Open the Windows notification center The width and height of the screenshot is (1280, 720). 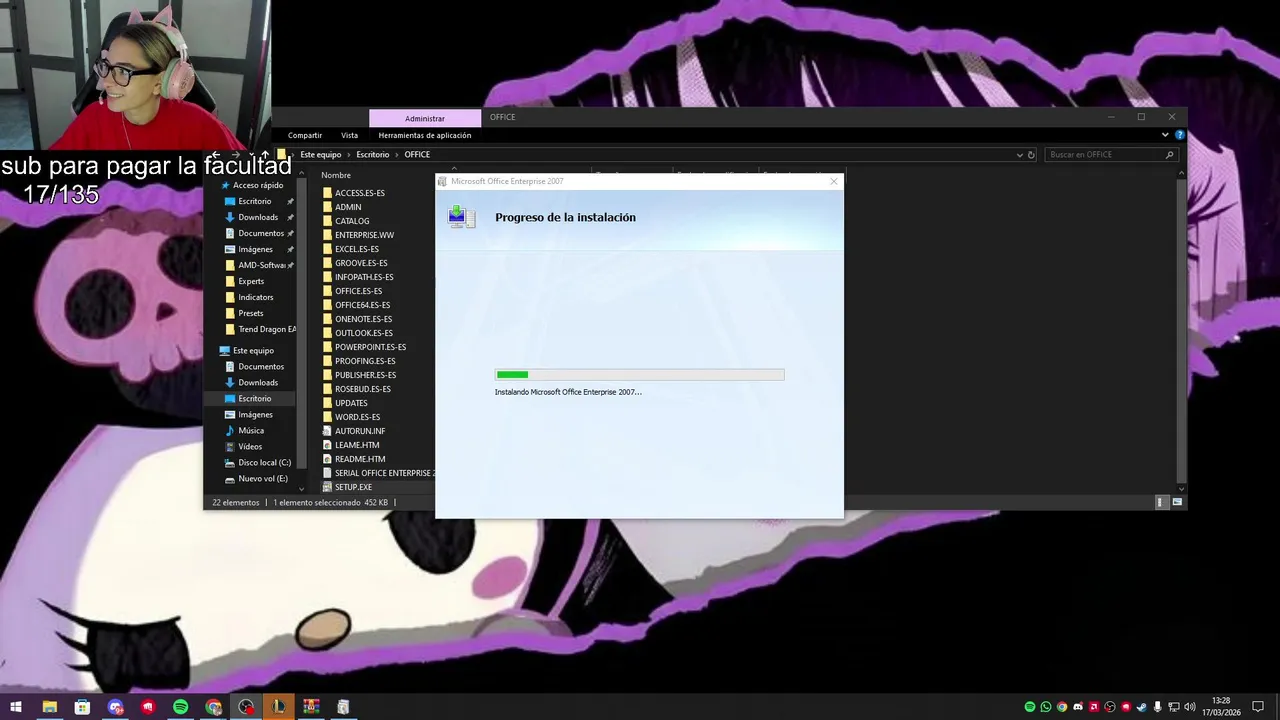1258,707
